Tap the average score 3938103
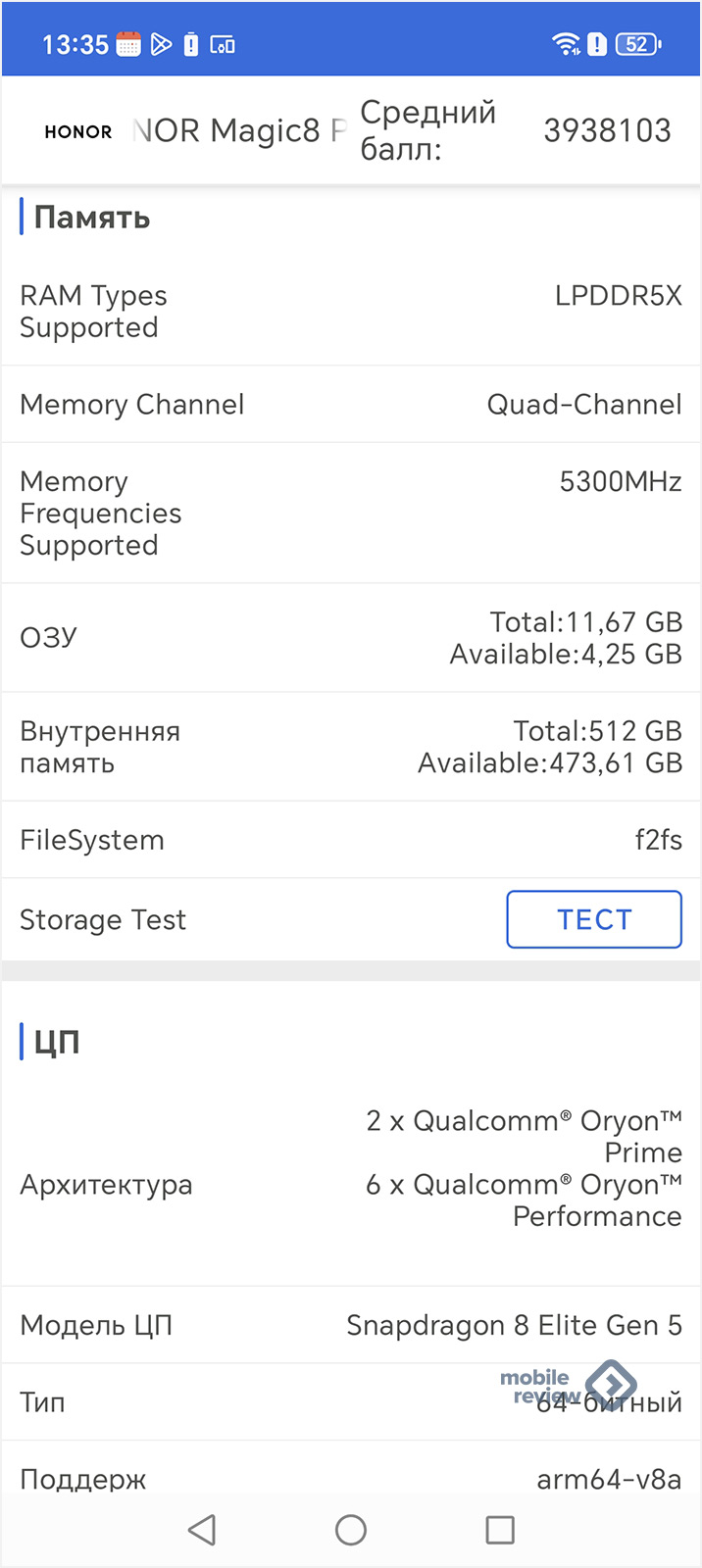The width and height of the screenshot is (702, 1568). point(607,130)
